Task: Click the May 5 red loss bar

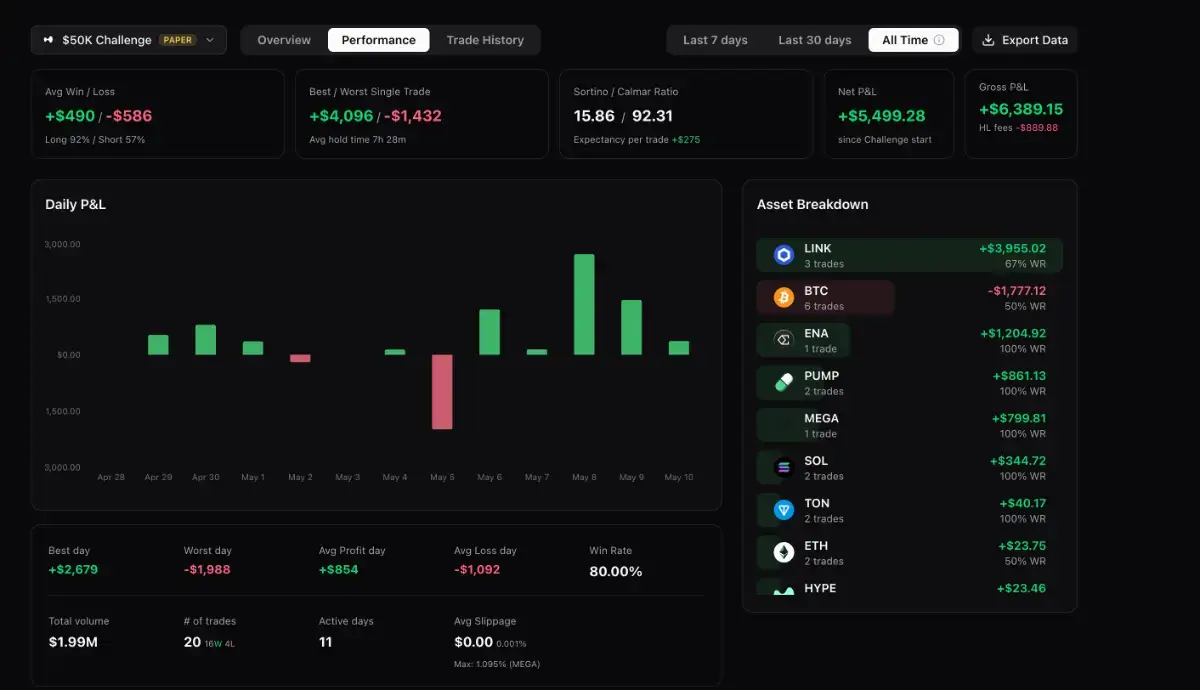Action: 442,392
